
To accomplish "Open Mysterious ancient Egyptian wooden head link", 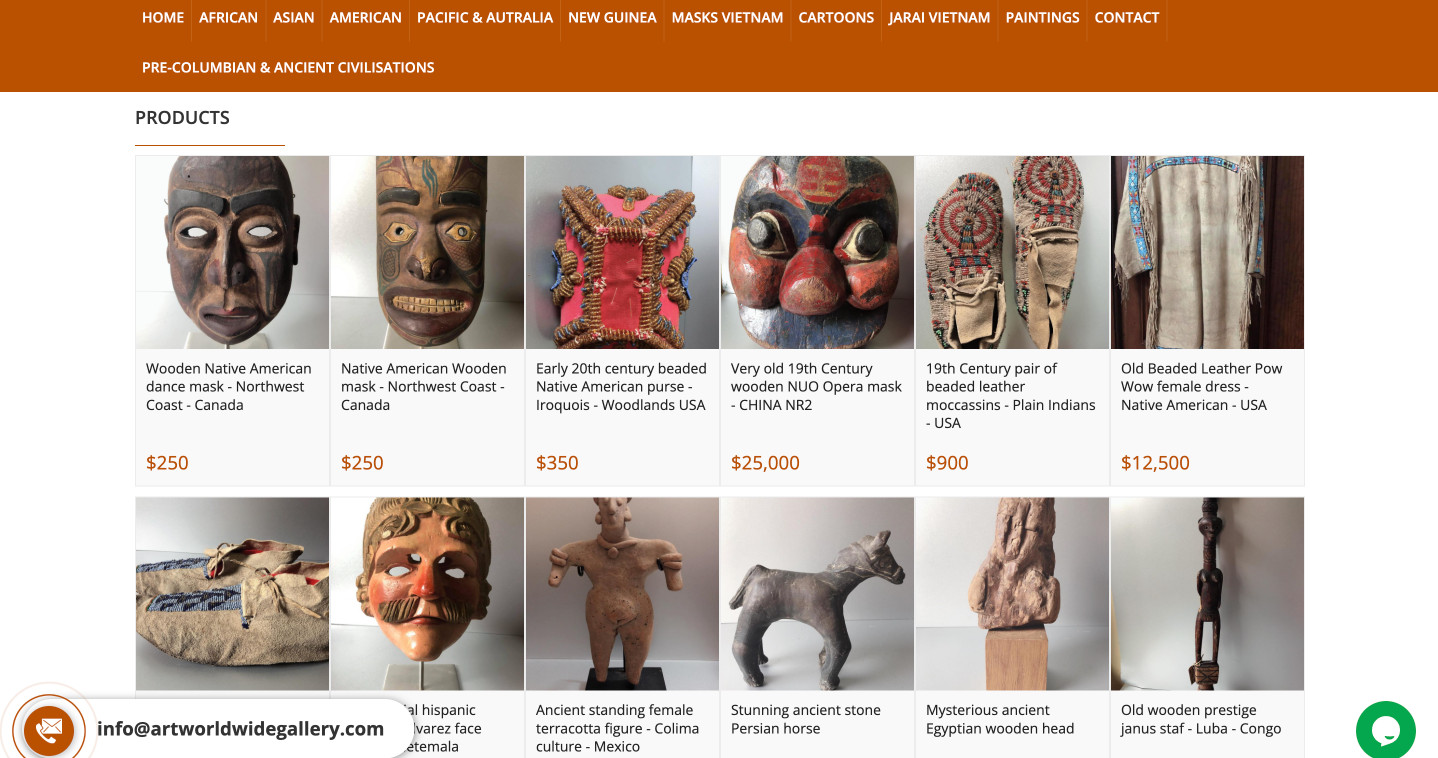I will [x=1000, y=719].
